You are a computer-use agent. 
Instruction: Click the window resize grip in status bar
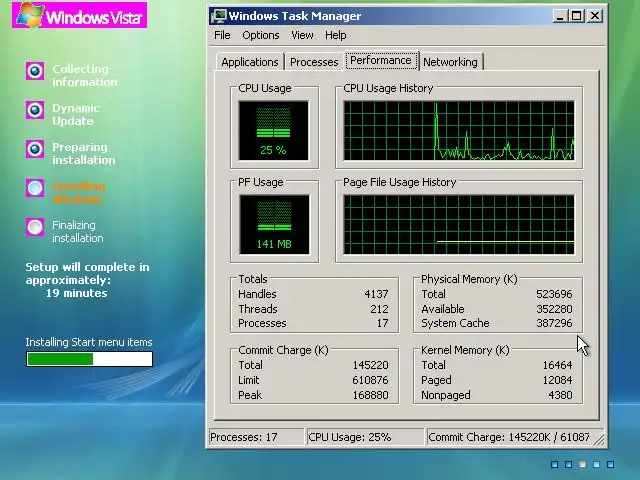599,440
